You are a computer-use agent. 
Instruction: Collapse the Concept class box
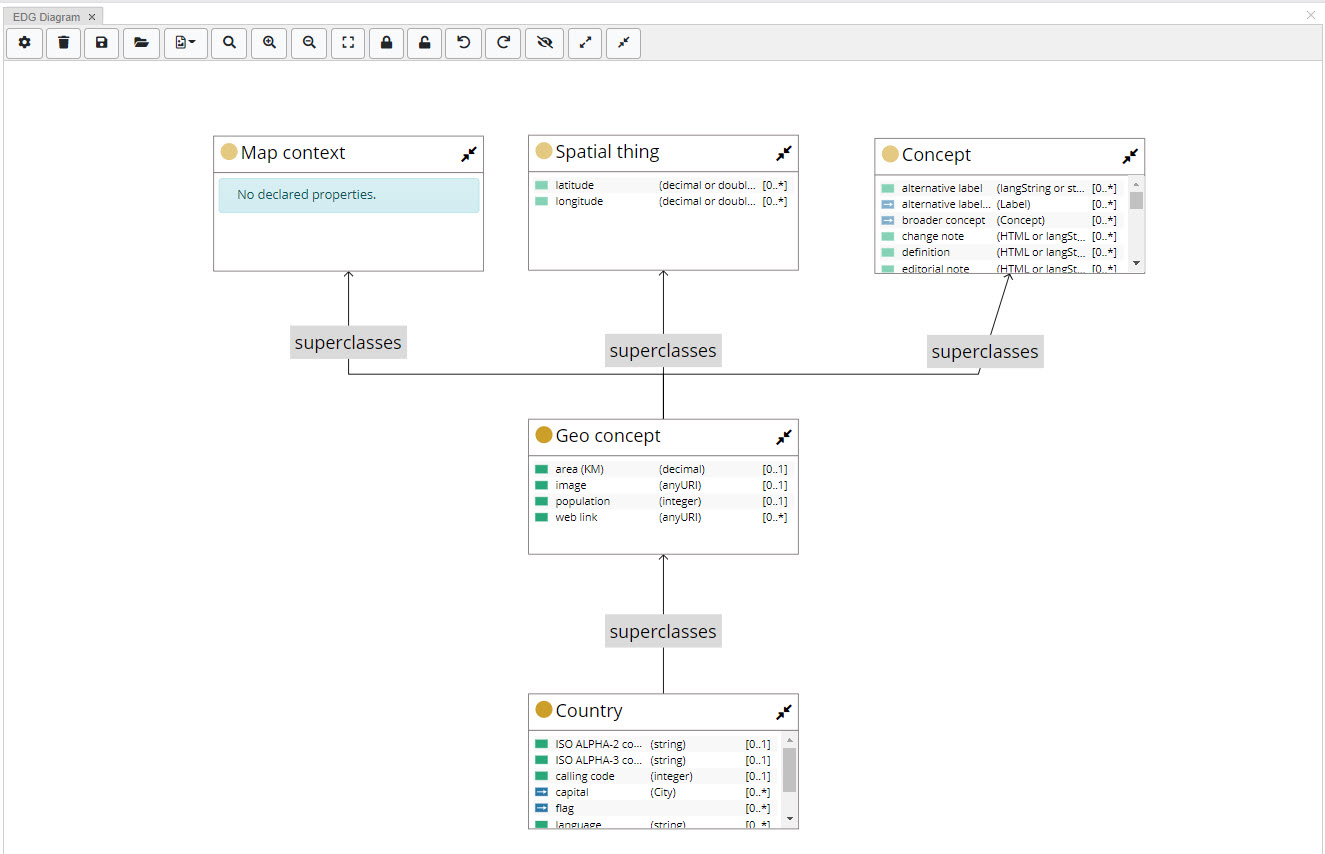tap(1129, 156)
